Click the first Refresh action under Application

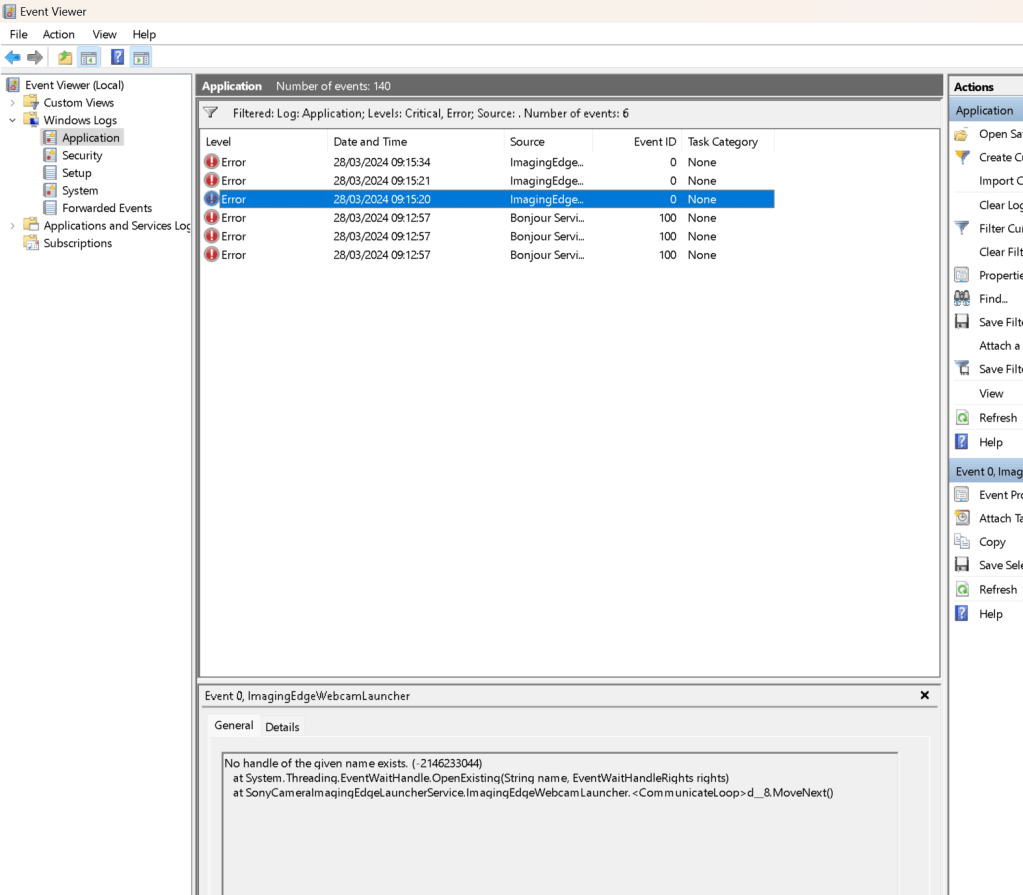998,417
